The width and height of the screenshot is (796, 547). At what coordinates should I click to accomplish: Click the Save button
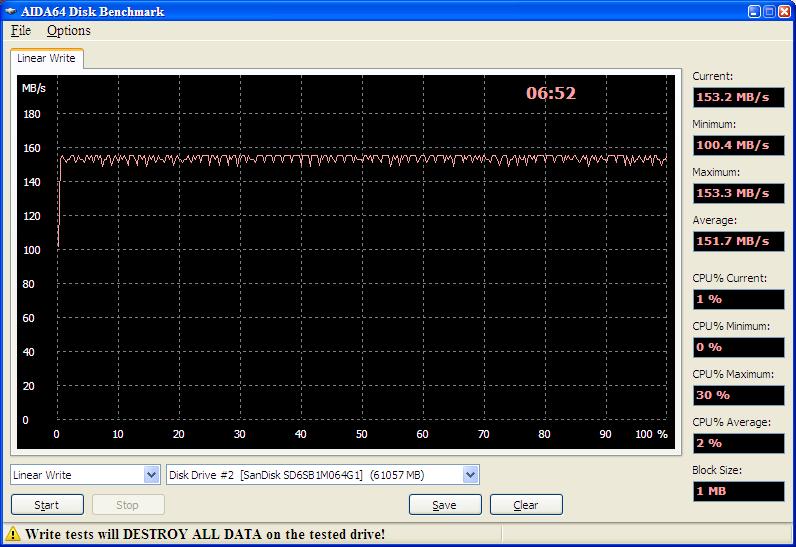coord(445,505)
